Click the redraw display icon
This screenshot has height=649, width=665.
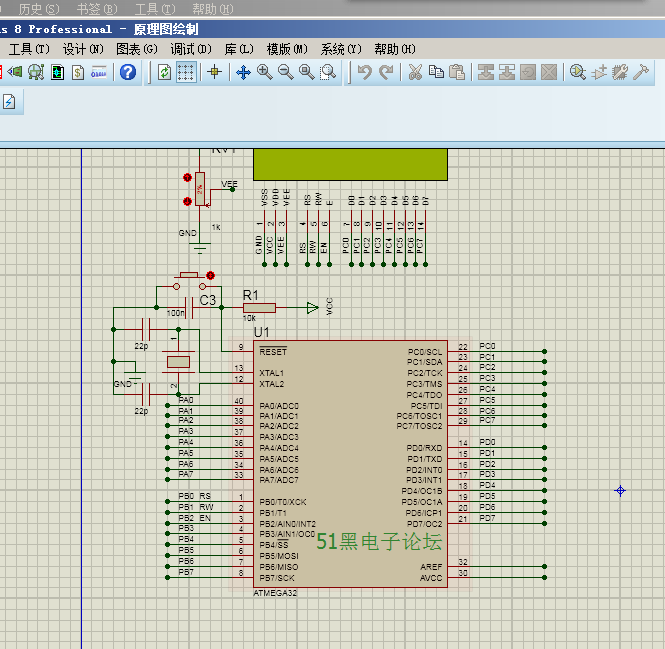(165, 72)
